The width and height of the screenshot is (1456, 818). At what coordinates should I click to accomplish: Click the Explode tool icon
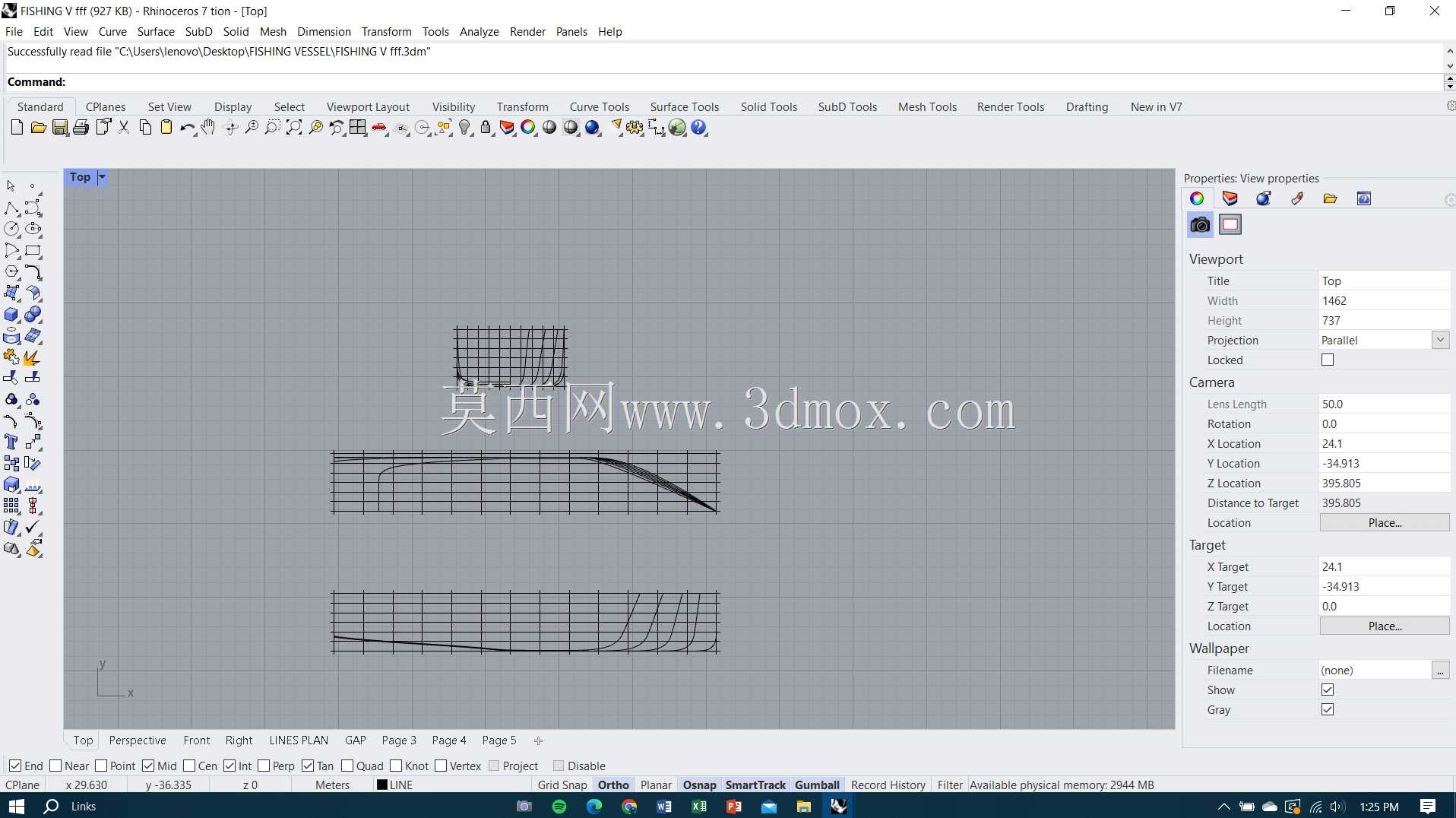pos(33,357)
